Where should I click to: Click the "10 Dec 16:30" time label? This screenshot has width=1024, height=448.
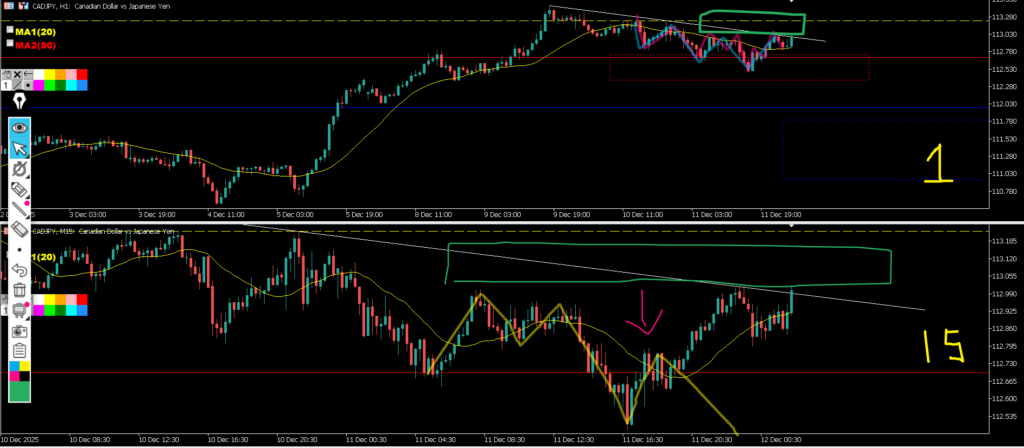coord(227,440)
